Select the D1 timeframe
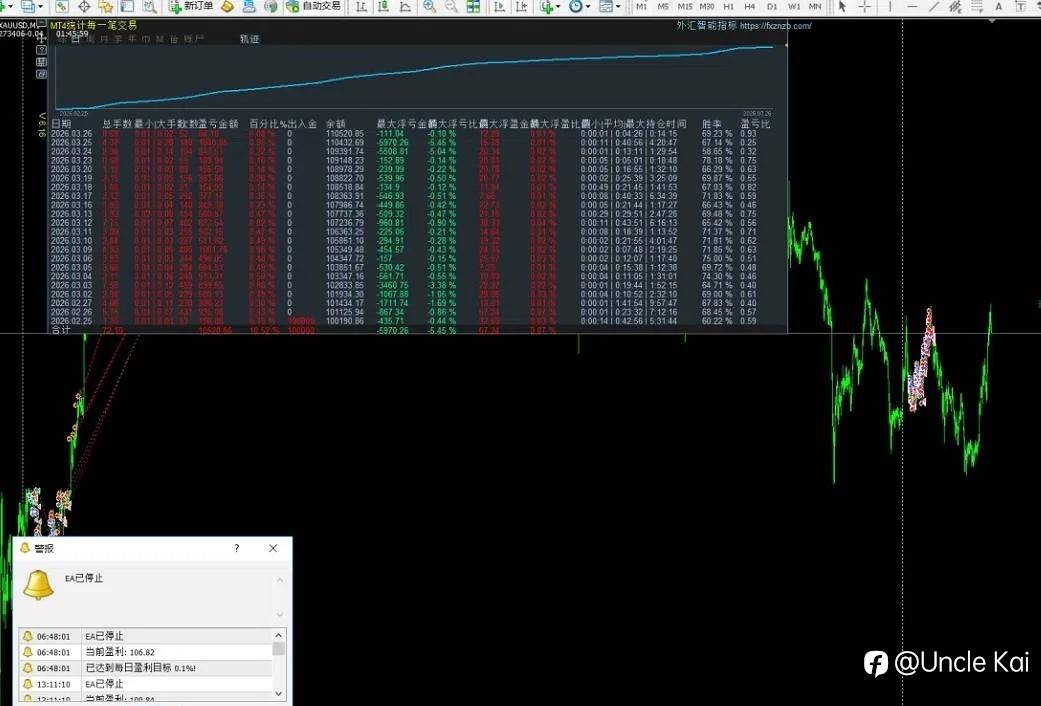Image resolution: width=1041 pixels, height=706 pixels. coord(772,7)
